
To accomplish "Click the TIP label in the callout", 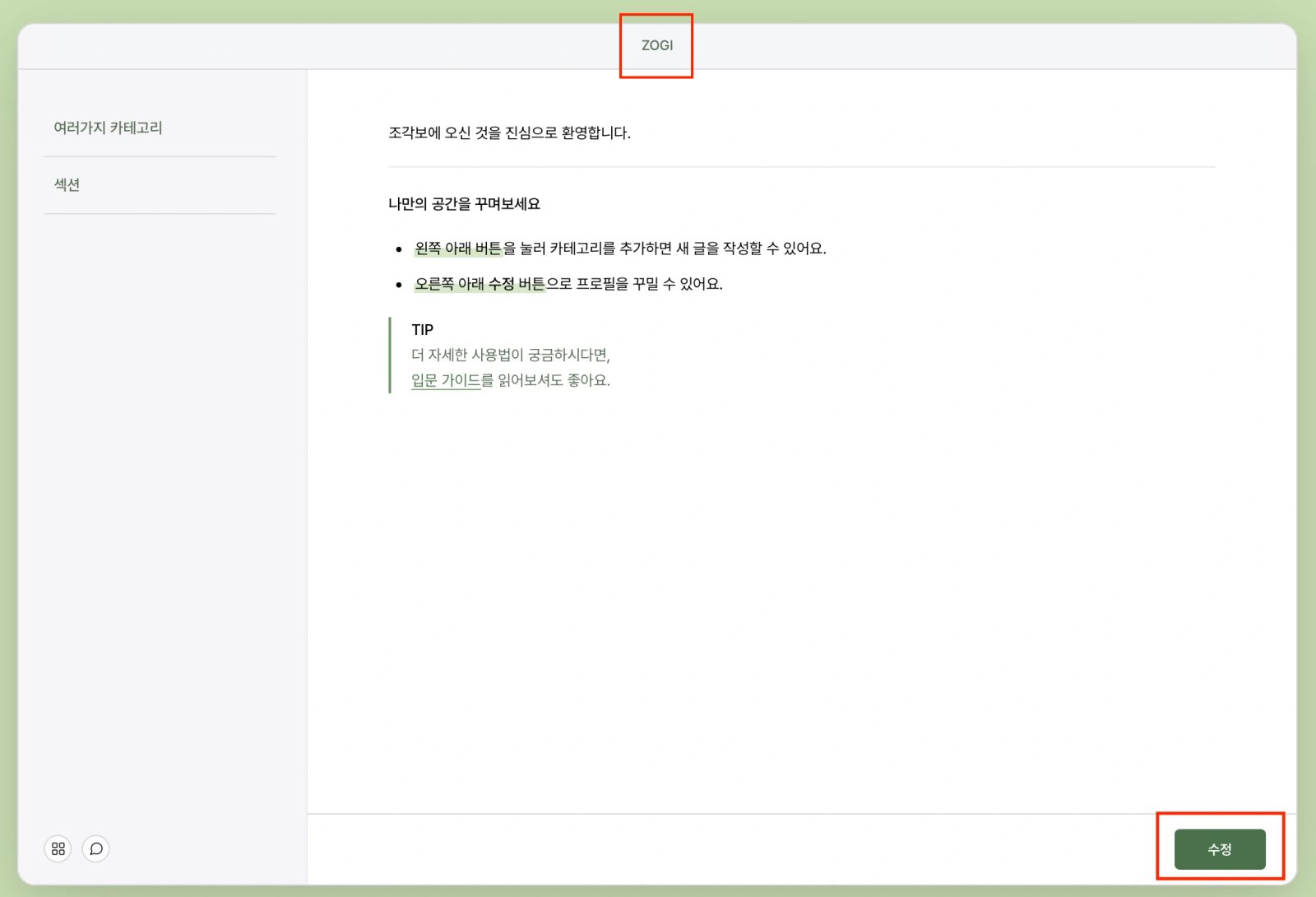I will pyautogui.click(x=422, y=329).
